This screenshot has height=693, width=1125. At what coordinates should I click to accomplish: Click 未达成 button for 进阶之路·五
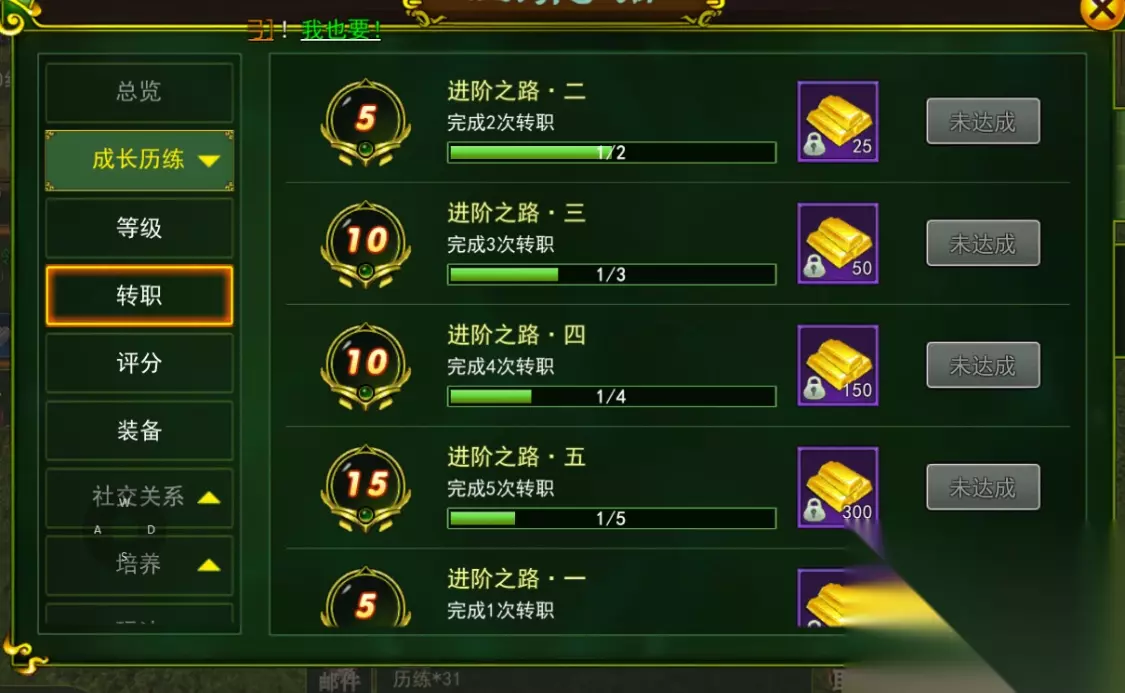point(983,487)
